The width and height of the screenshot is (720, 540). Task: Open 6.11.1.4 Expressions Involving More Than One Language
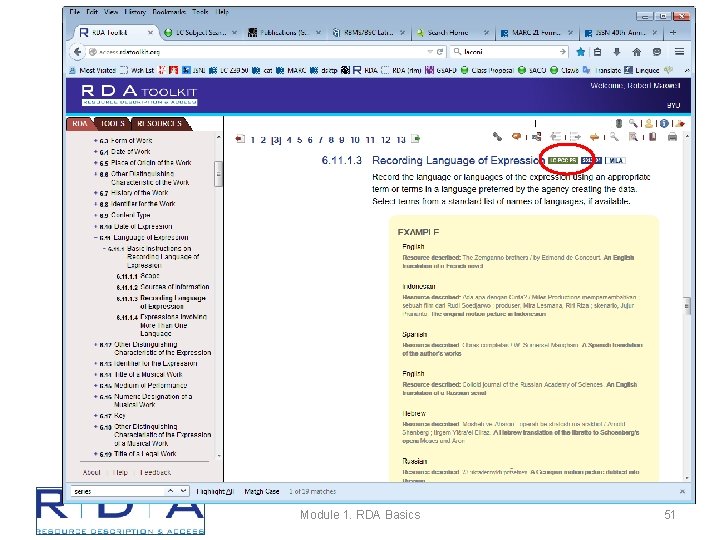coord(162,325)
